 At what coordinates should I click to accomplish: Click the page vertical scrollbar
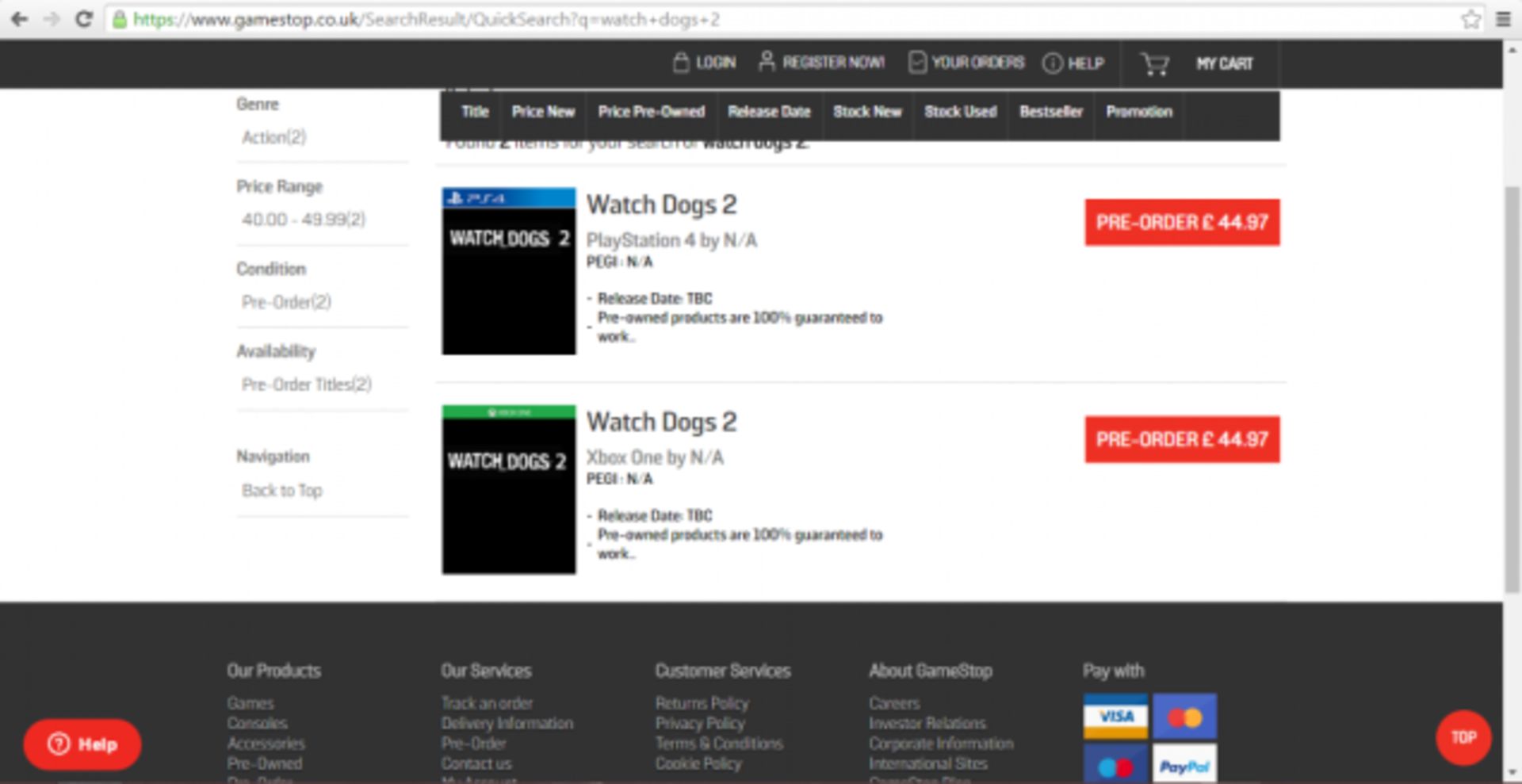click(1512, 388)
